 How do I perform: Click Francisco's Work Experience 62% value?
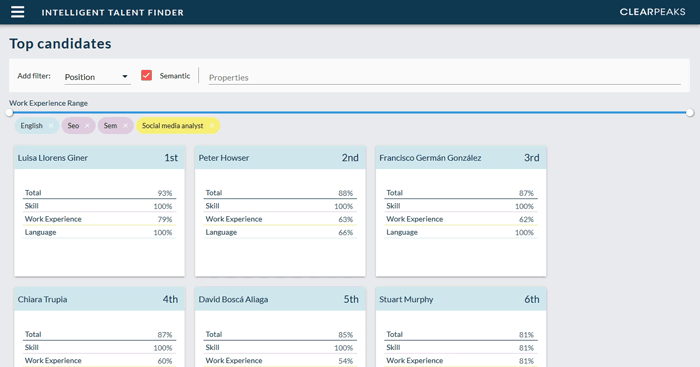[526, 219]
